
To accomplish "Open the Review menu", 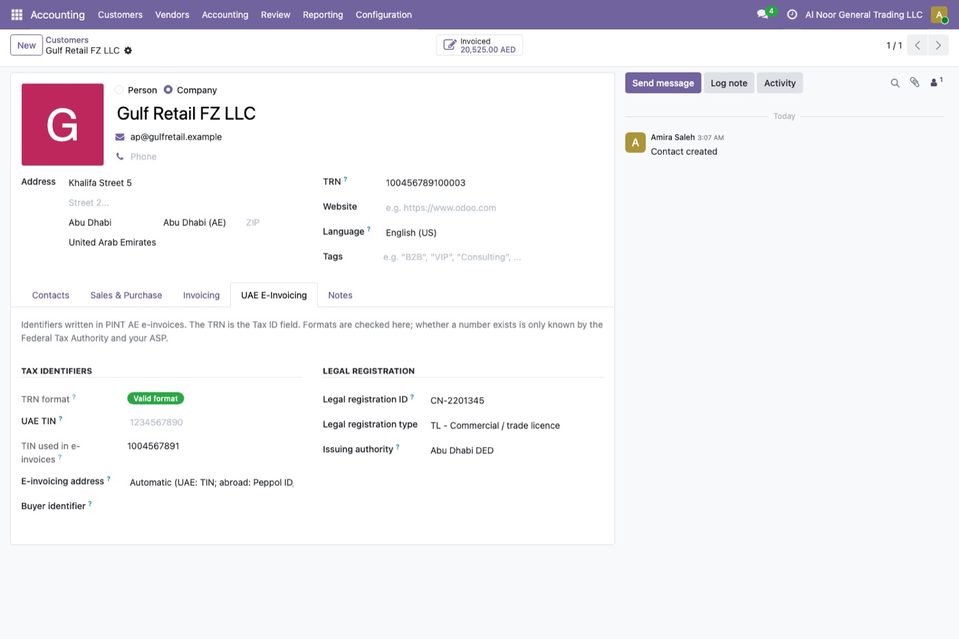I will [x=275, y=15].
